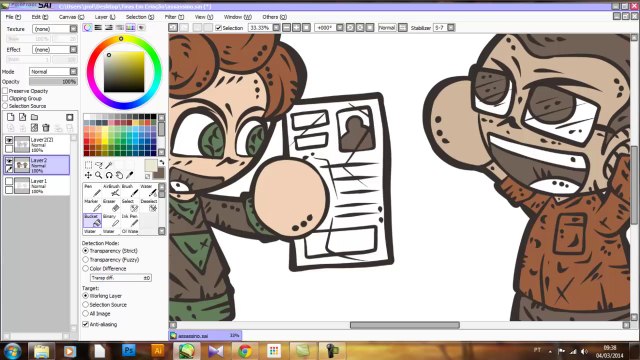This screenshot has width=640, height=360.
Task: Choose Transparency (Fuzzy) detection mode
Action: click(x=86, y=260)
